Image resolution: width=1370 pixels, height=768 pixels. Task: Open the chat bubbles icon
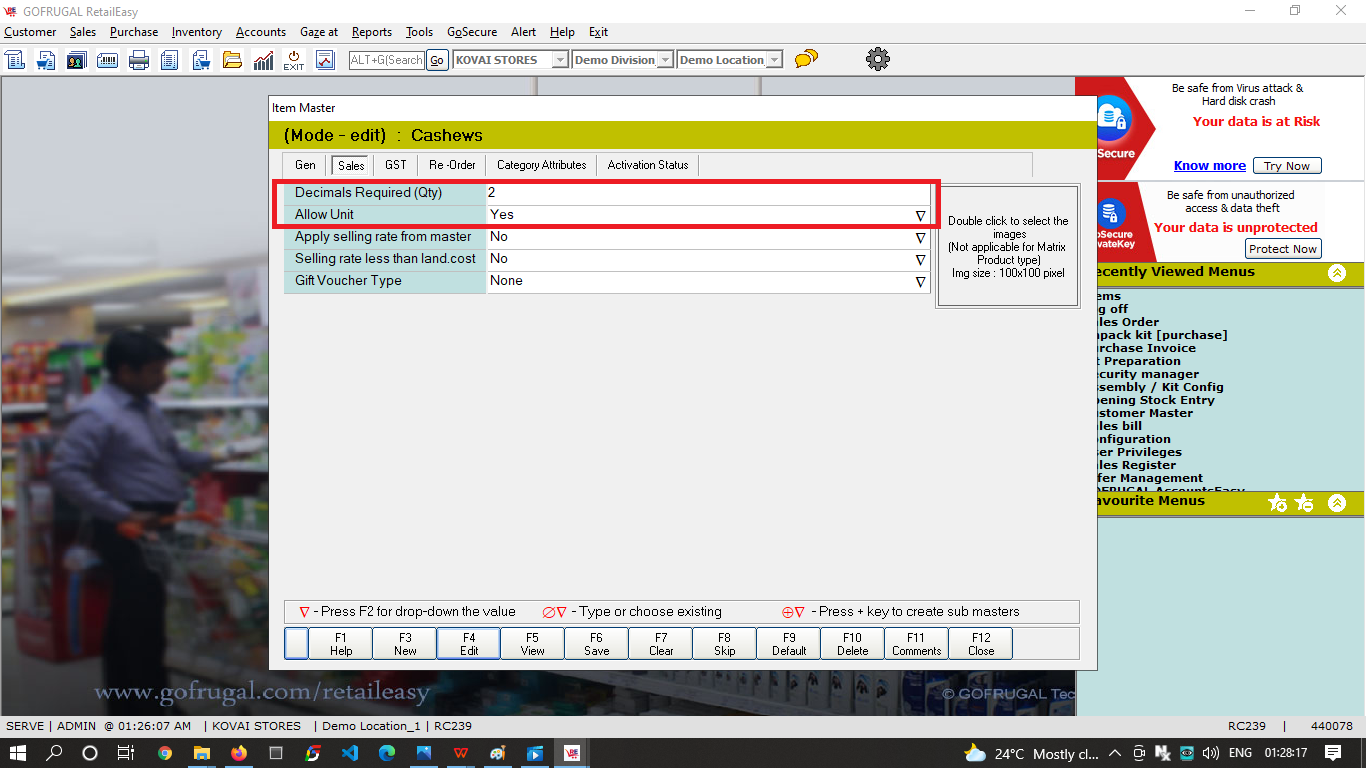(x=806, y=59)
